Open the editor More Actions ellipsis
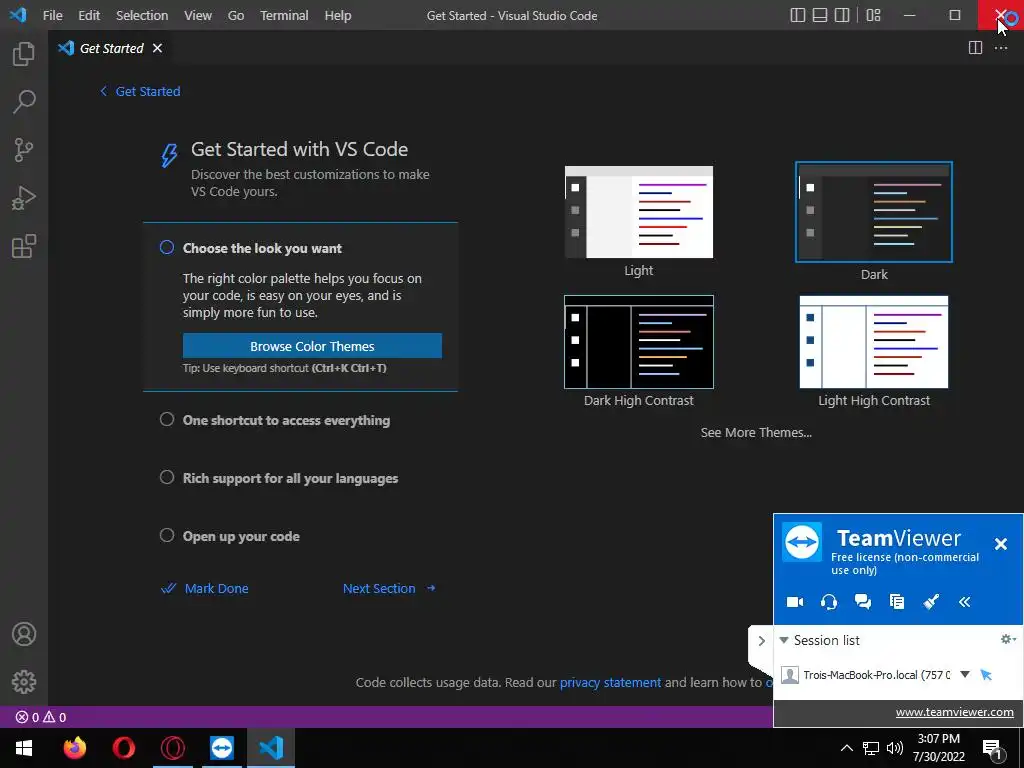1024x768 pixels. point(1000,48)
